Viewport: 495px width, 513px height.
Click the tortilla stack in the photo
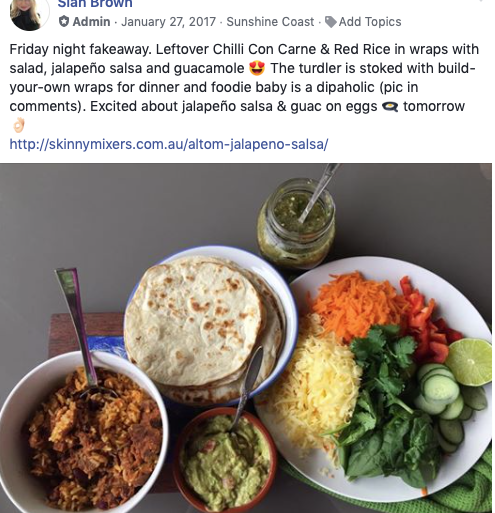204,327
